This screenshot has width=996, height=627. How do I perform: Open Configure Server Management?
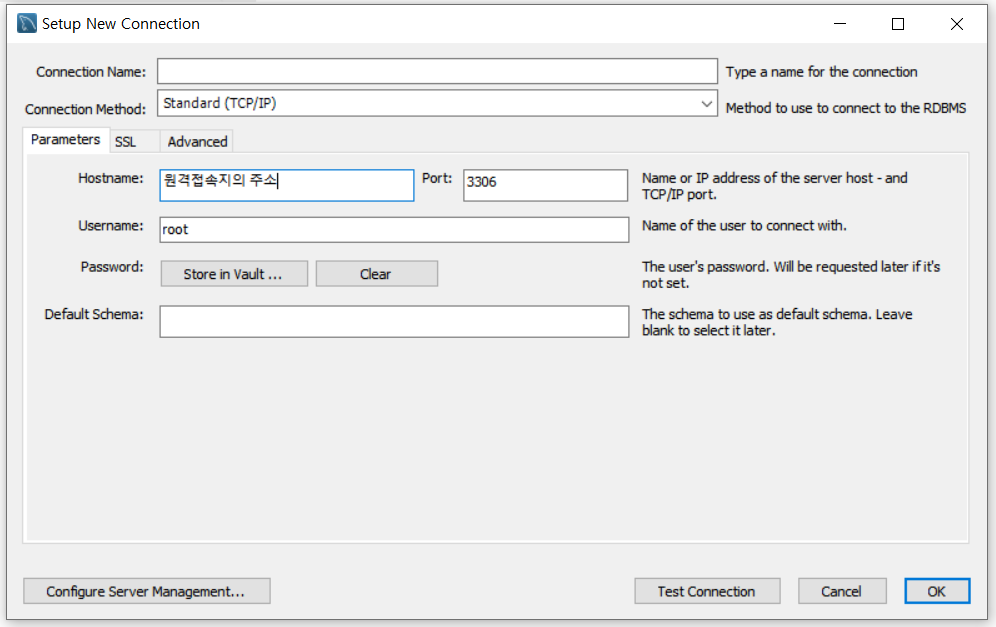point(147,591)
